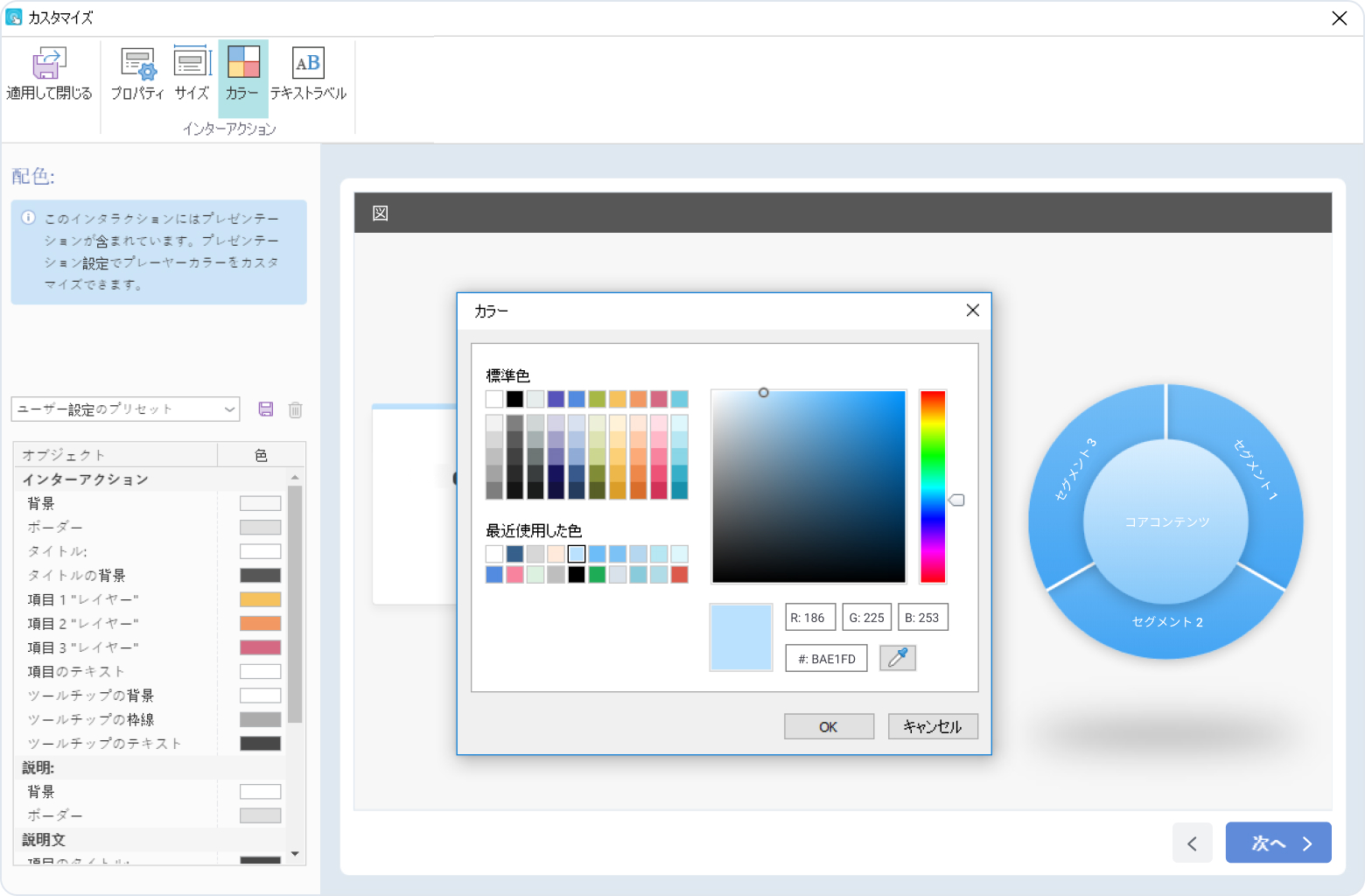The image size is (1365, 896).
Task: Click color swatch for 項目 1 "レイヤー"
Action: point(261,599)
